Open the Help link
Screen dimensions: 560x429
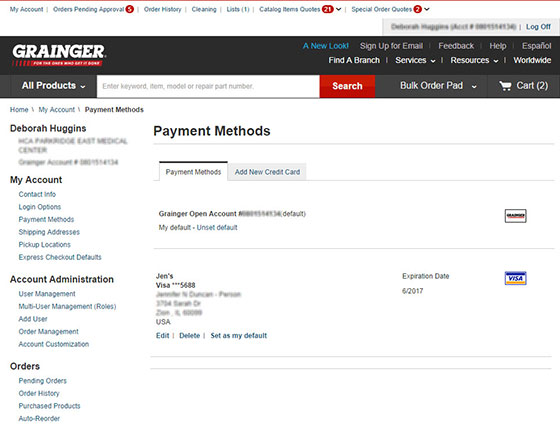point(498,46)
